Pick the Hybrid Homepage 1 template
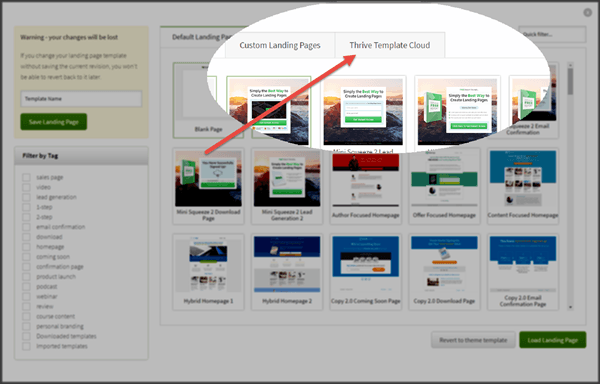600x384 pixels. [x=208, y=272]
